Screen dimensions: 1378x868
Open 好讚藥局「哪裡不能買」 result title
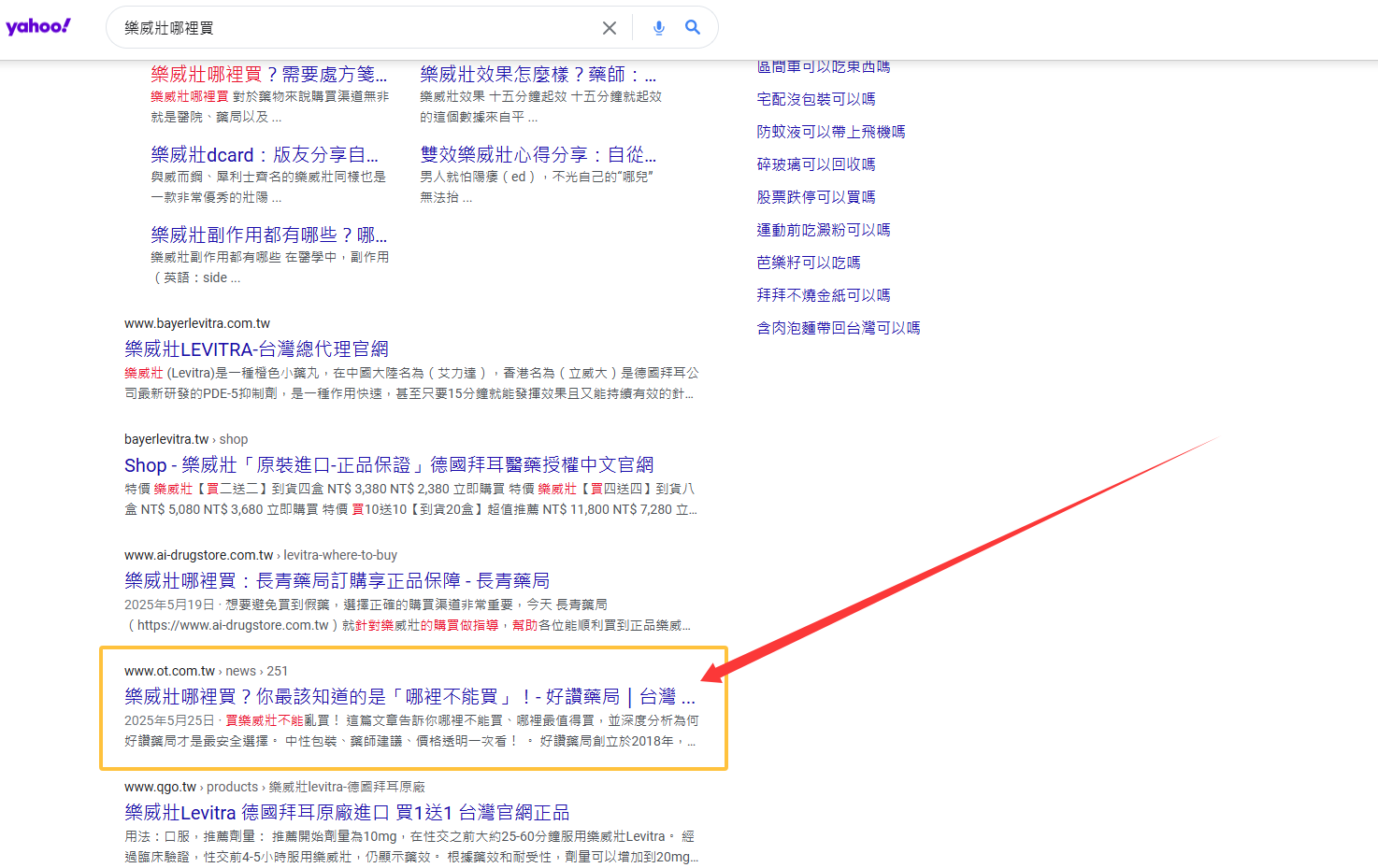409,697
